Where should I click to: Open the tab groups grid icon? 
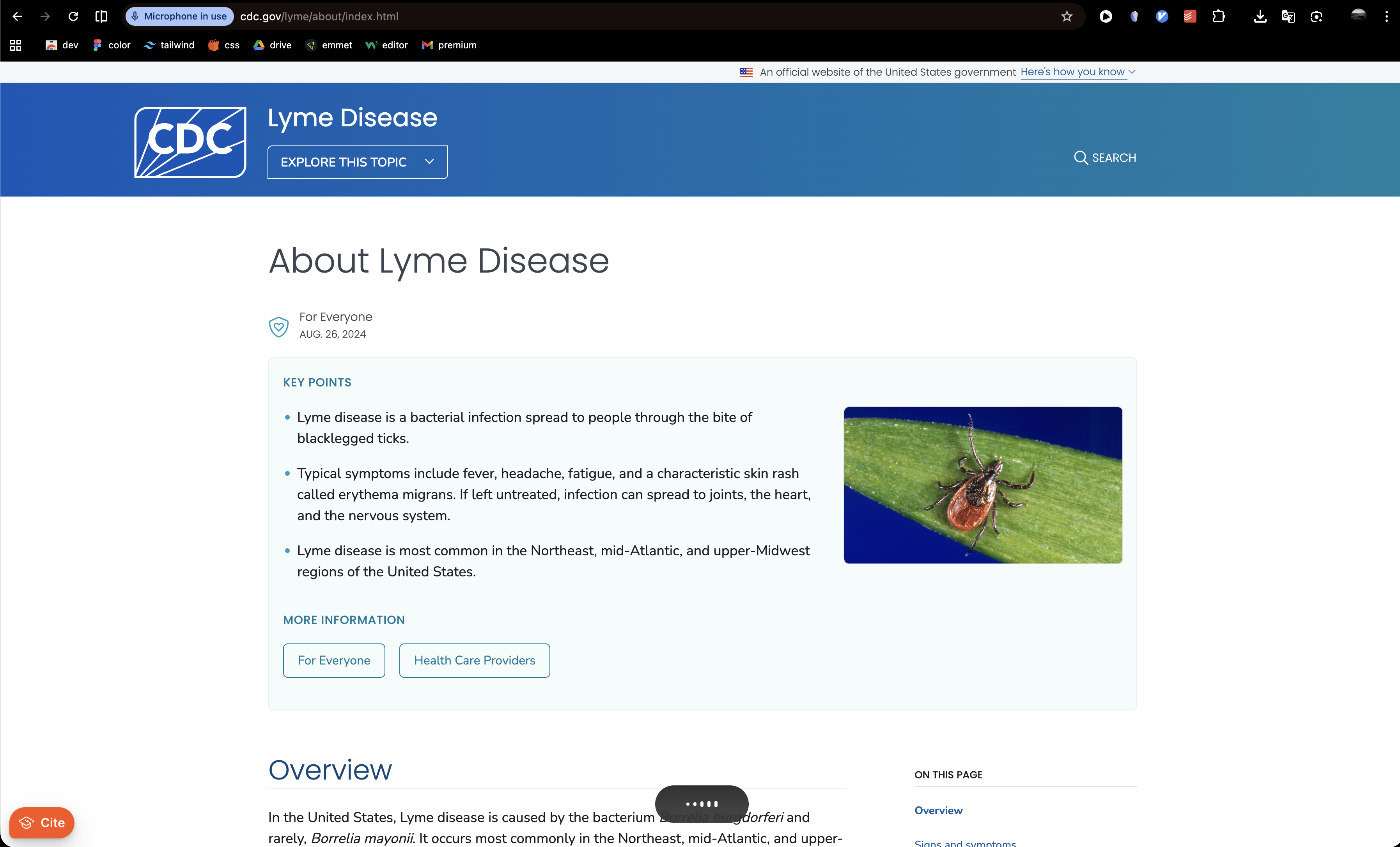pos(16,45)
